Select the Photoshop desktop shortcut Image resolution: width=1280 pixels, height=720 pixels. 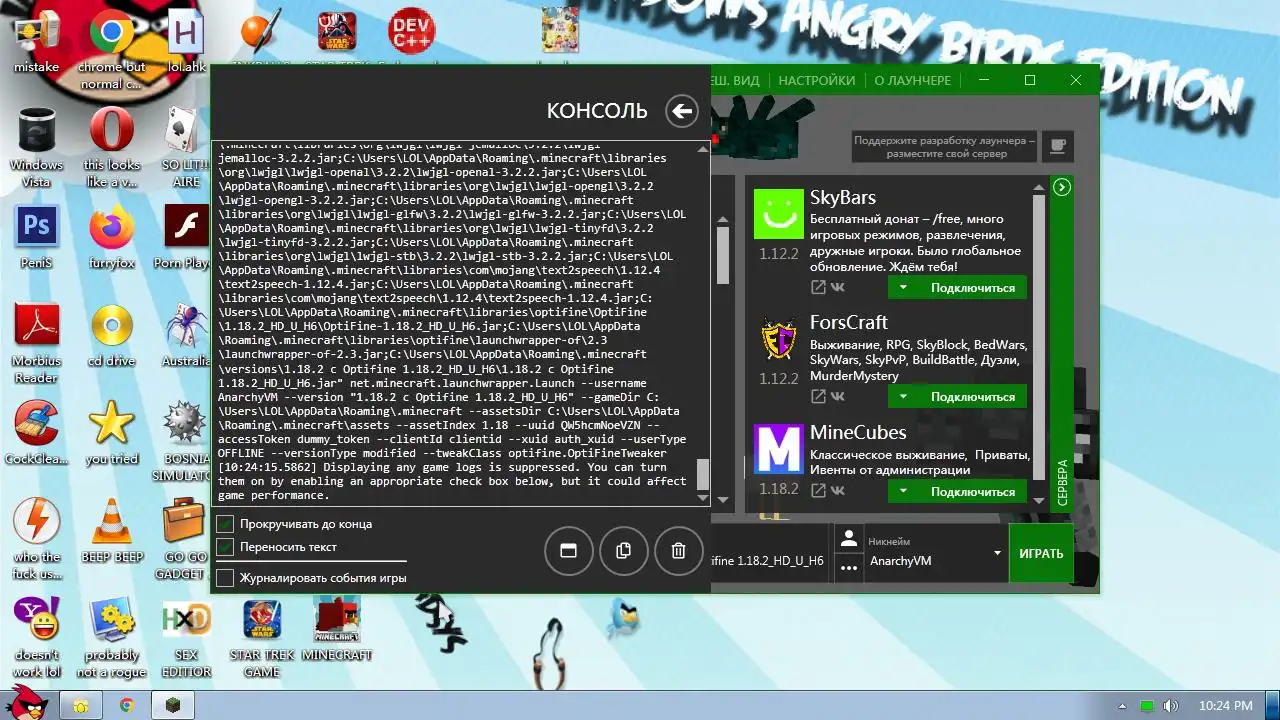pos(36,238)
